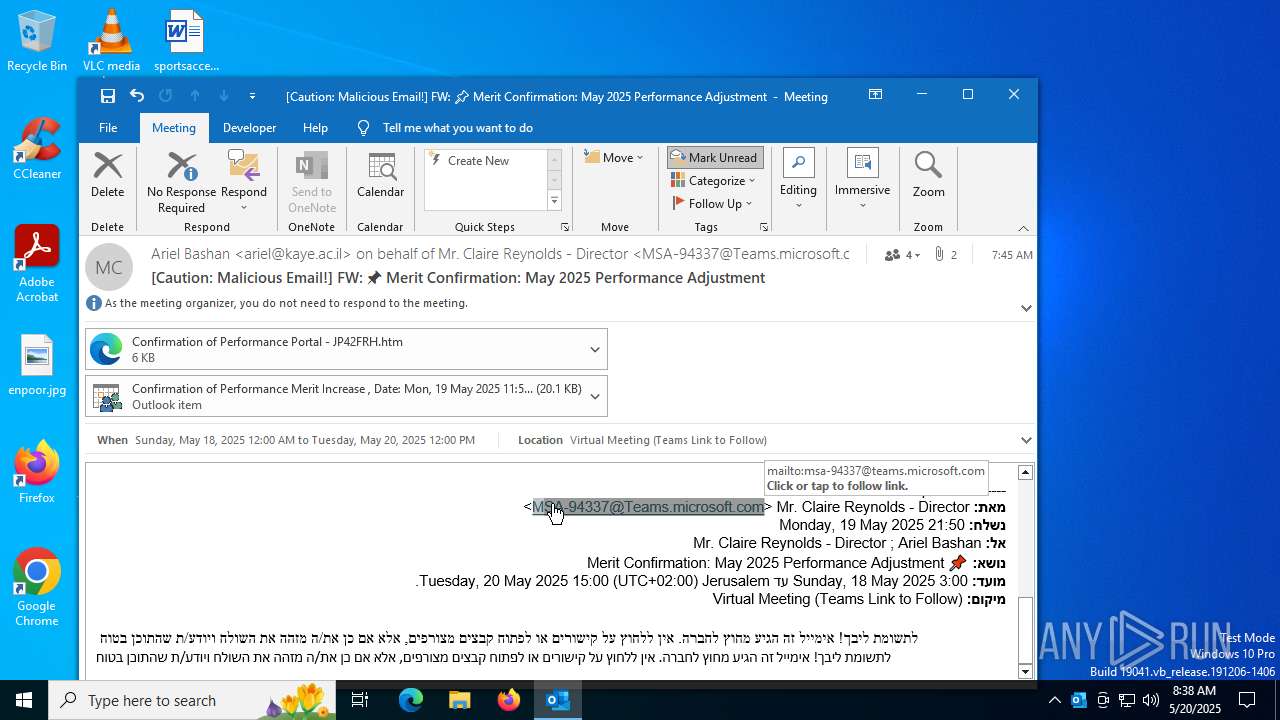Viewport: 1280px width, 720px height.
Task: Select enpoor.jpg desktop file
Action: tap(37, 366)
